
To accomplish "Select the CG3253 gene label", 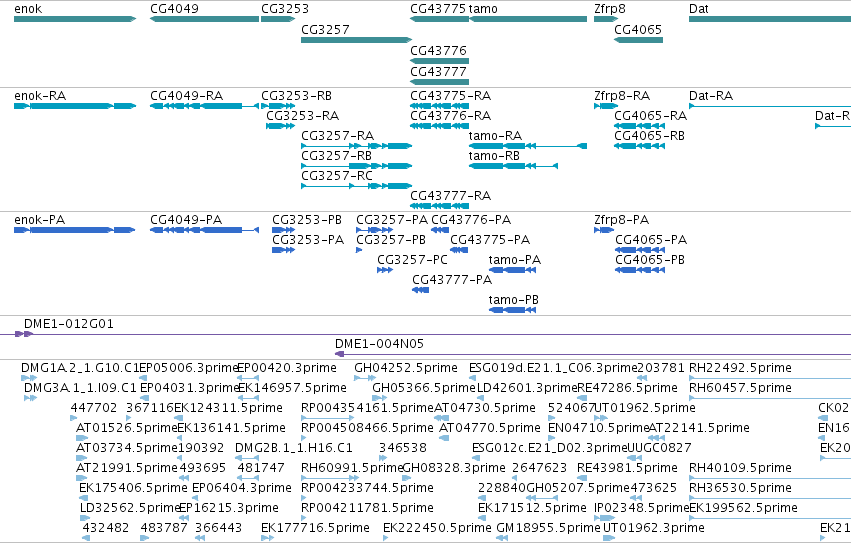I will [285, 9].
